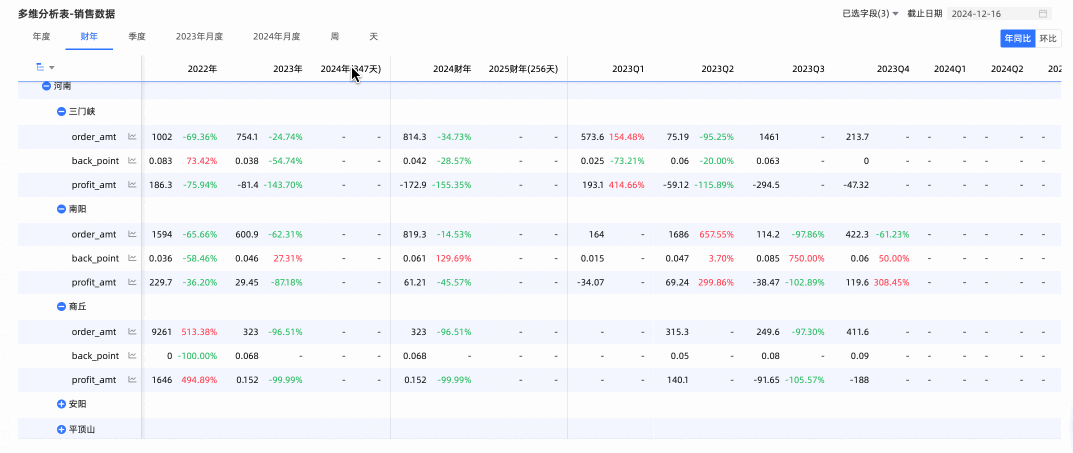Screen dimensions: 1073x453
Task: Open the 2024年月度 tab
Action: [x=276, y=36]
